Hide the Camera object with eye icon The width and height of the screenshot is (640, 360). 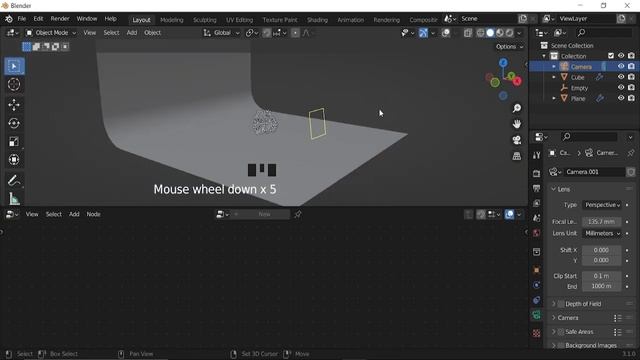621,66
